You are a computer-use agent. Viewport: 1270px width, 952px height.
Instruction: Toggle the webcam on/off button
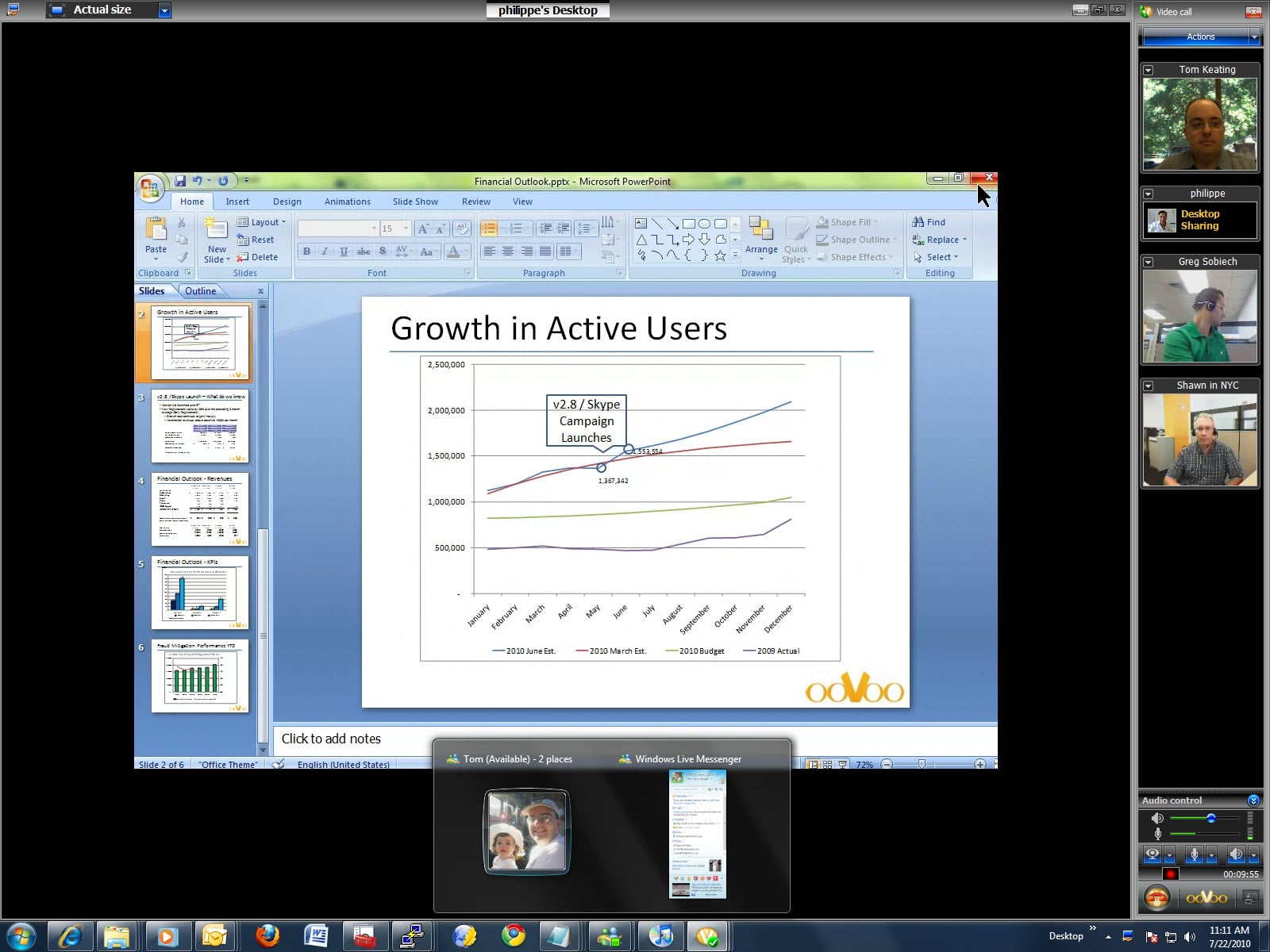pyautogui.click(x=1153, y=854)
